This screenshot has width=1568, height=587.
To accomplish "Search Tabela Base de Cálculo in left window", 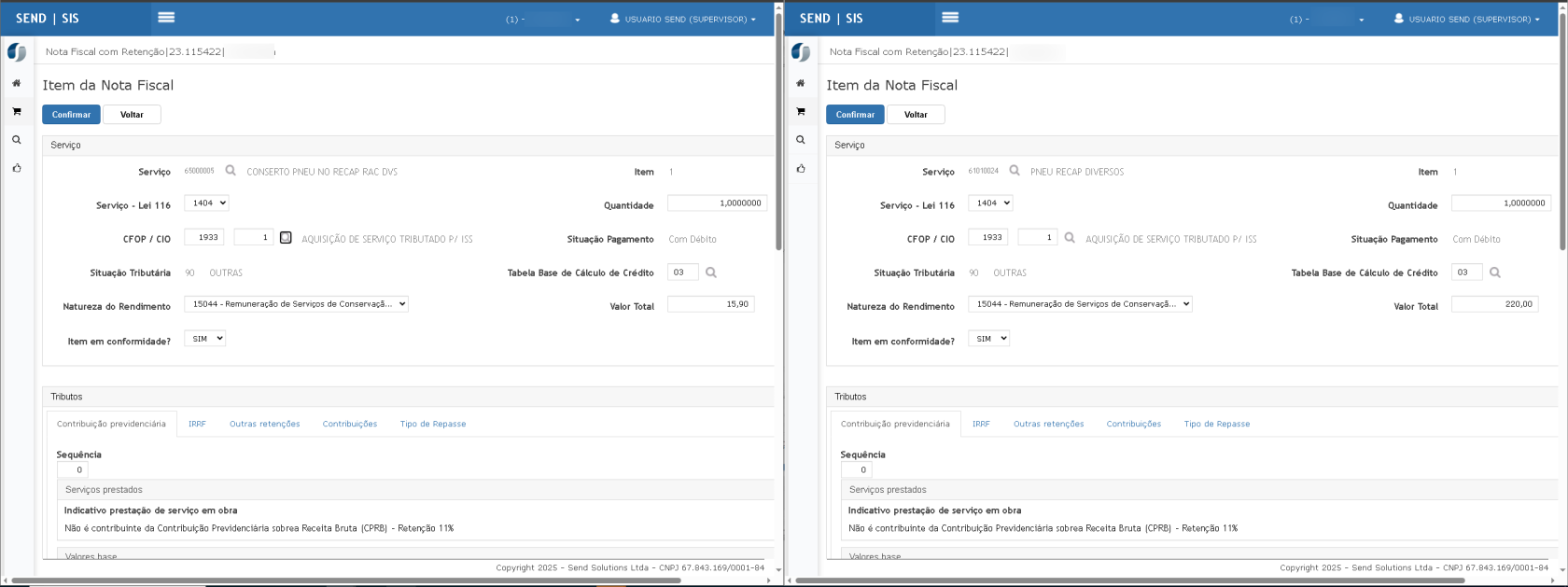I will pyautogui.click(x=711, y=273).
